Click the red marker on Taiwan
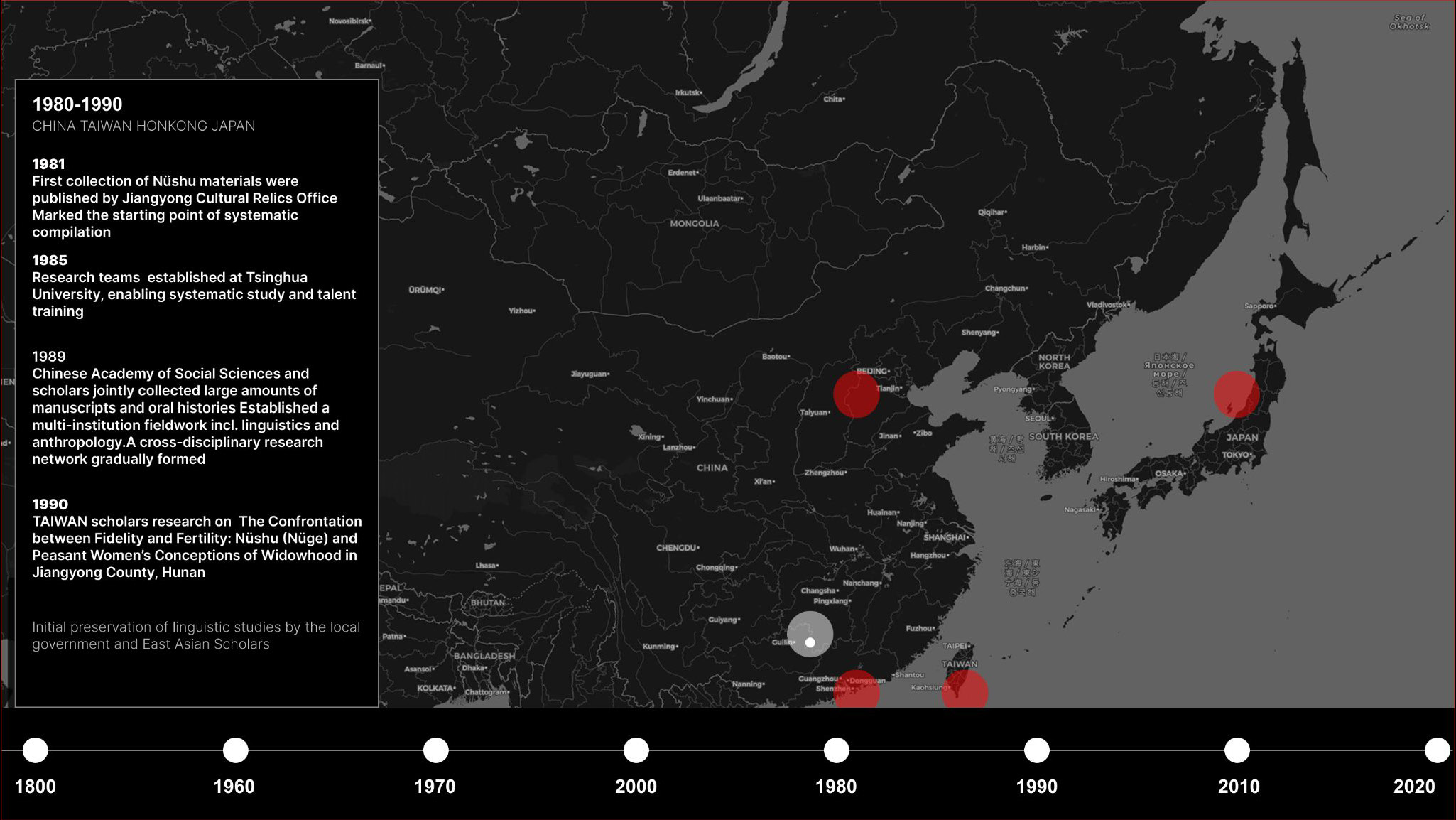The image size is (1456, 820). (x=965, y=689)
